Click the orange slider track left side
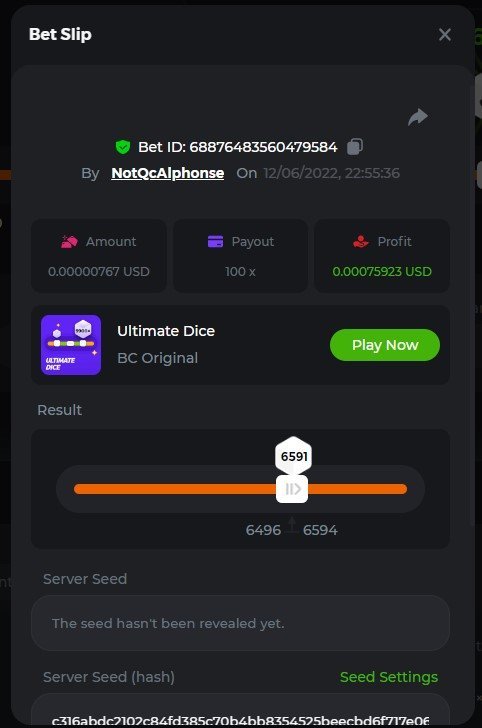 pos(175,489)
